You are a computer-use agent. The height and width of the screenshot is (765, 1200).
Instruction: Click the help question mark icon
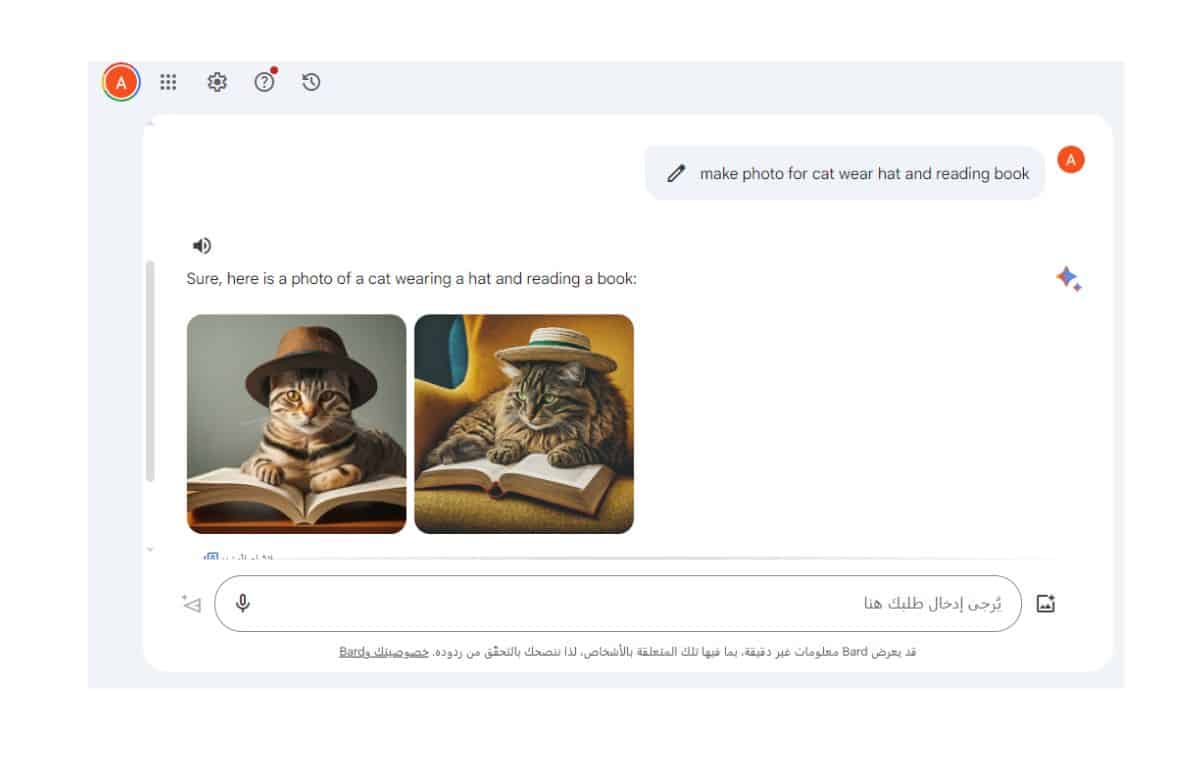pos(264,83)
